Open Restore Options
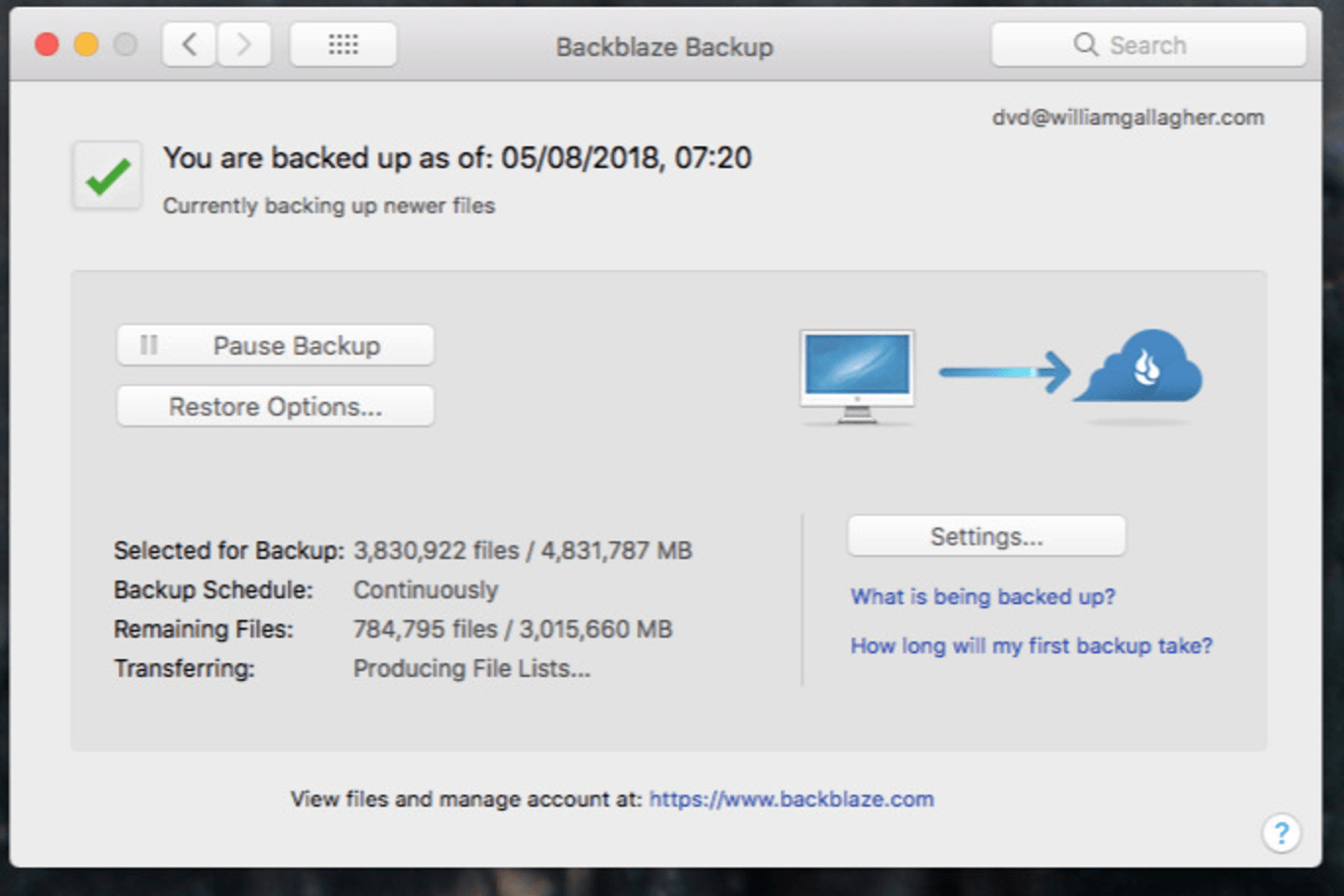 (x=275, y=407)
